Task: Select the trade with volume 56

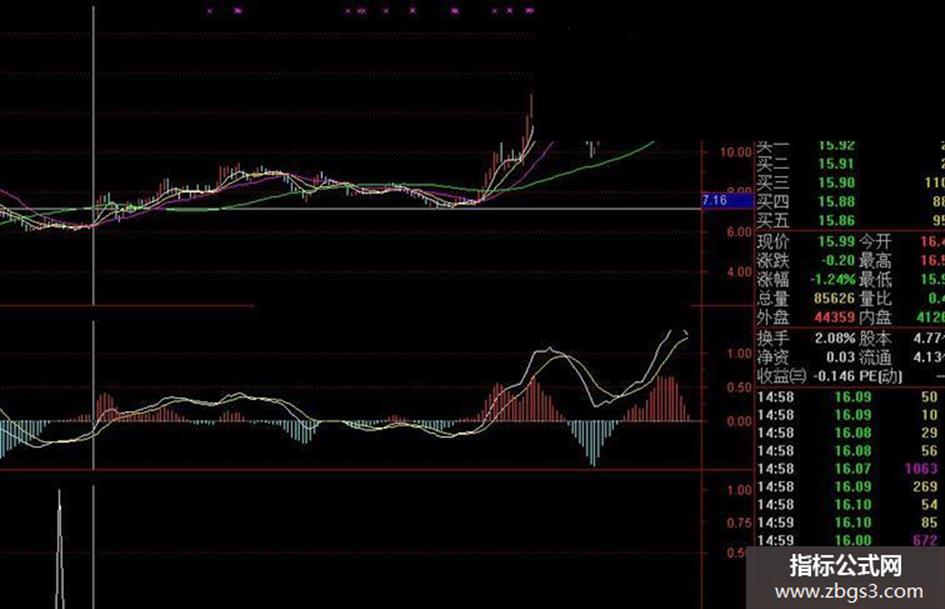Action: pos(850,451)
